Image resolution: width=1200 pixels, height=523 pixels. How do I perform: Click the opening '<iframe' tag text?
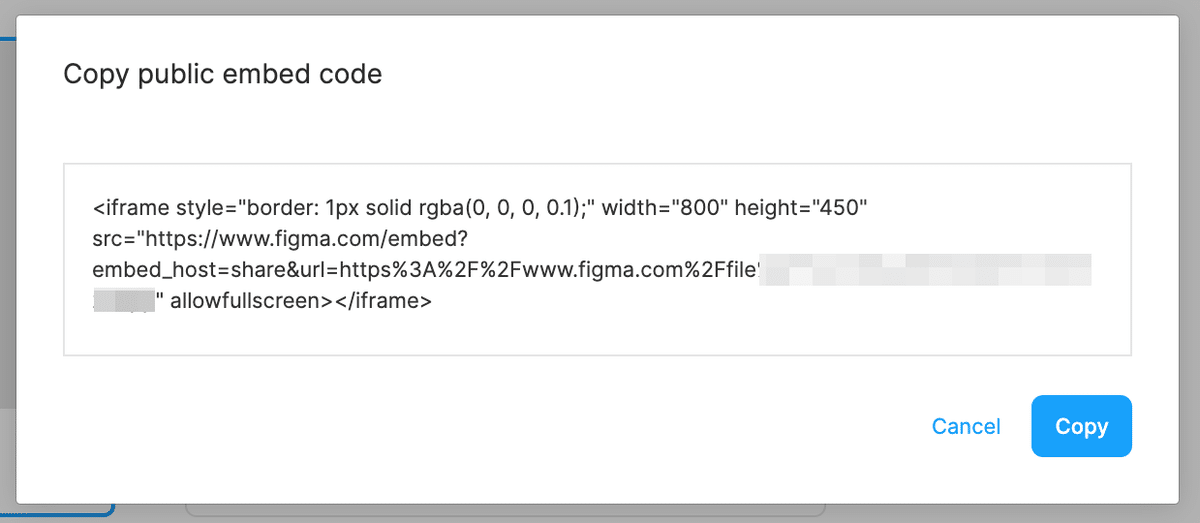click(131, 209)
